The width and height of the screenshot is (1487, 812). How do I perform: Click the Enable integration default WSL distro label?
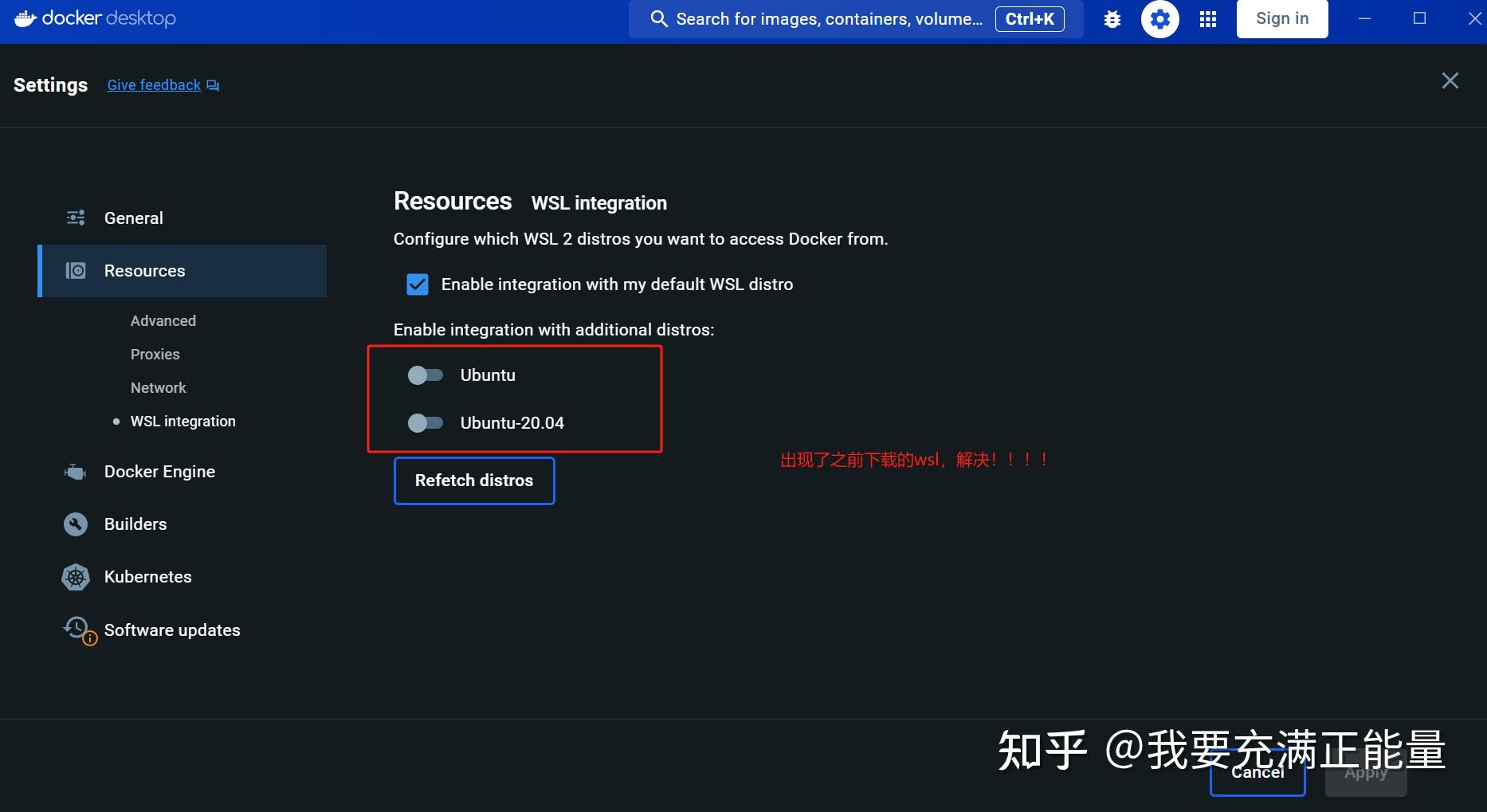tap(617, 284)
